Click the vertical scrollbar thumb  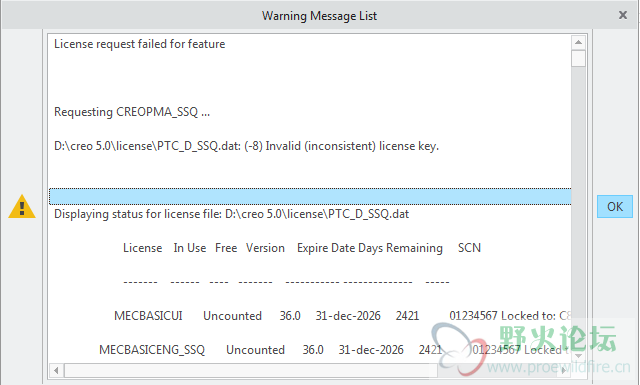point(578,58)
